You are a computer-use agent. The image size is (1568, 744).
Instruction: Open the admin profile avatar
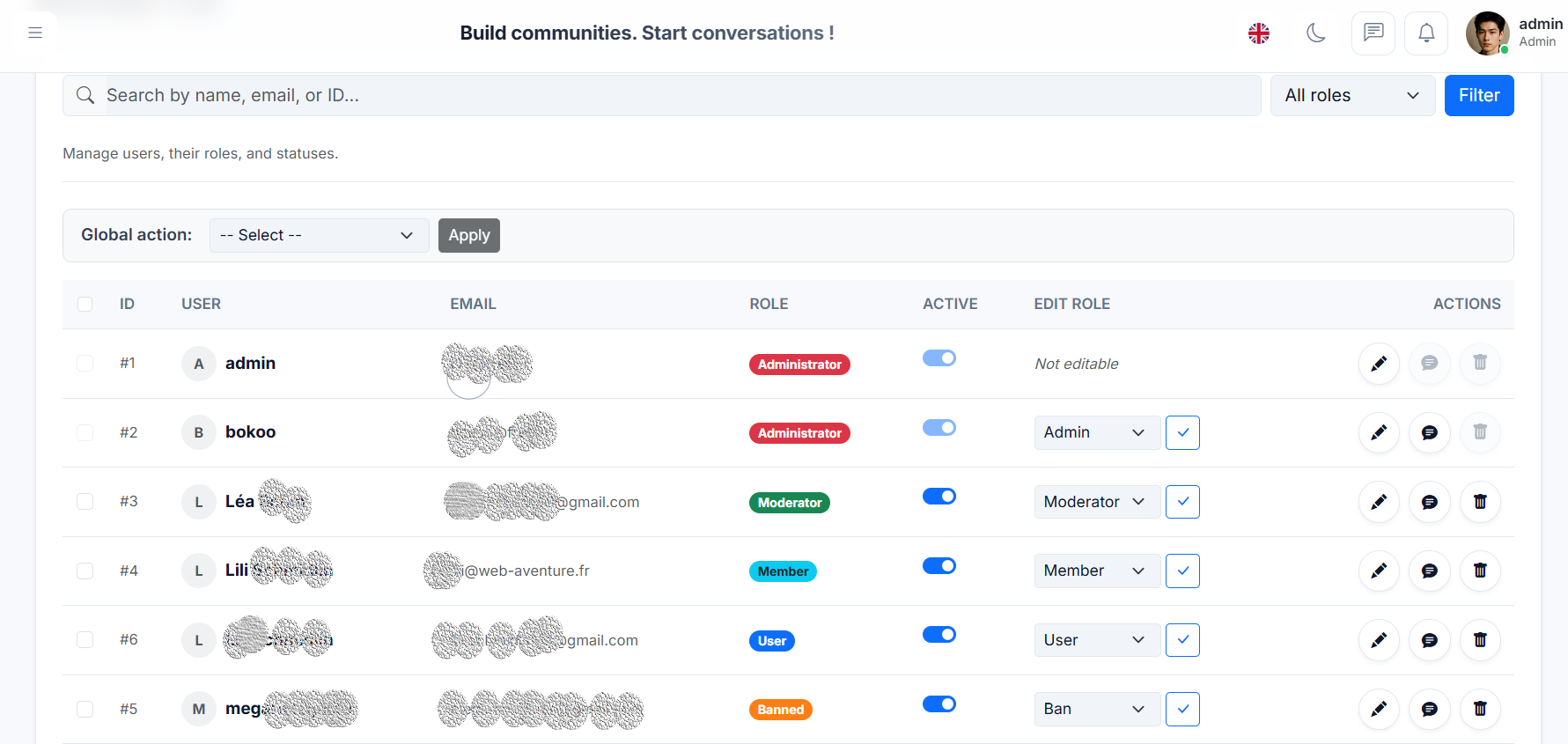point(1487,33)
